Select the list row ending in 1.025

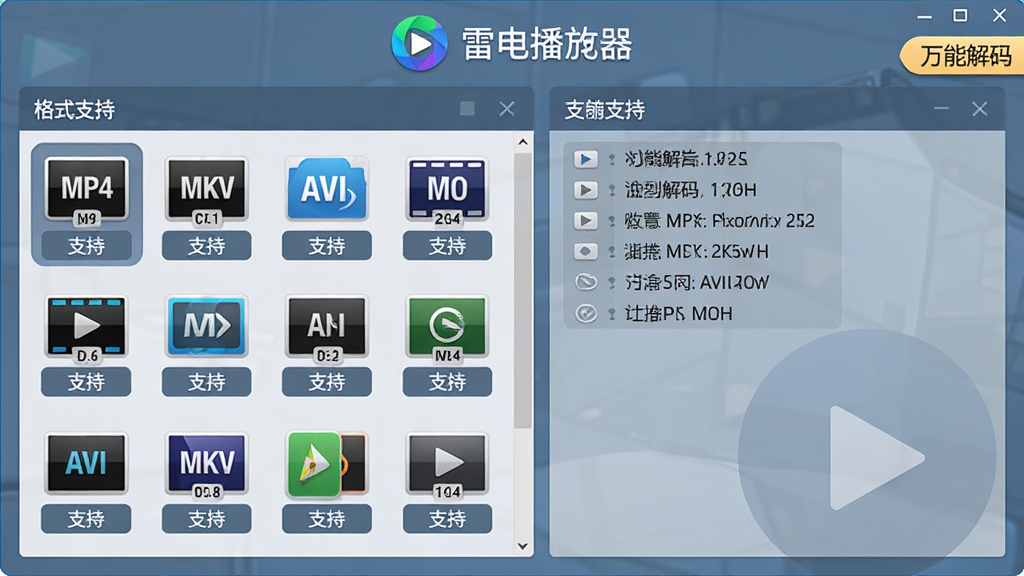pyautogui.click(x=703, y=159)
